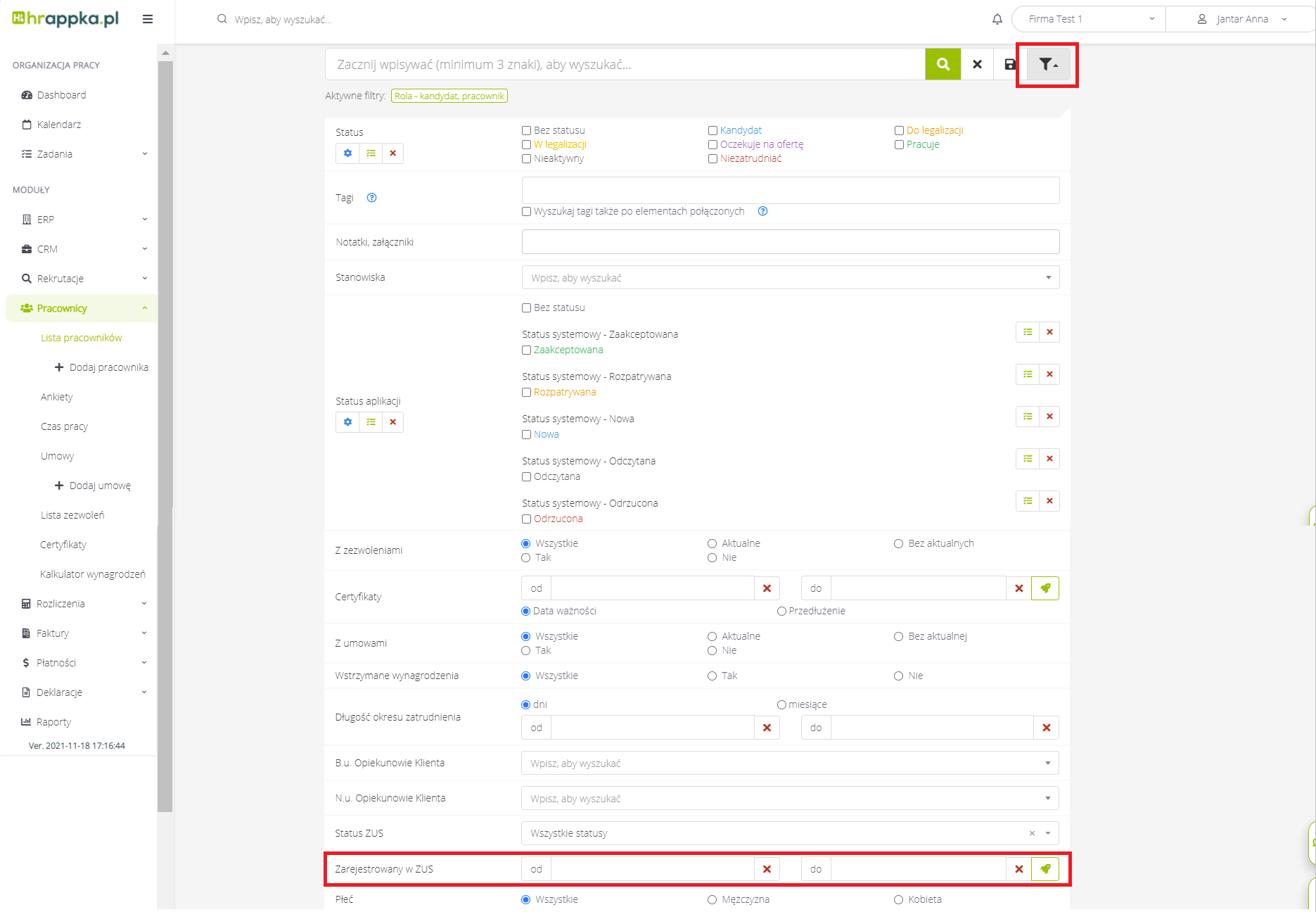This screenshot has height=912, width=1316.
Task: Click the Notatki, załączniki input field
Action: tap(790, 242)
